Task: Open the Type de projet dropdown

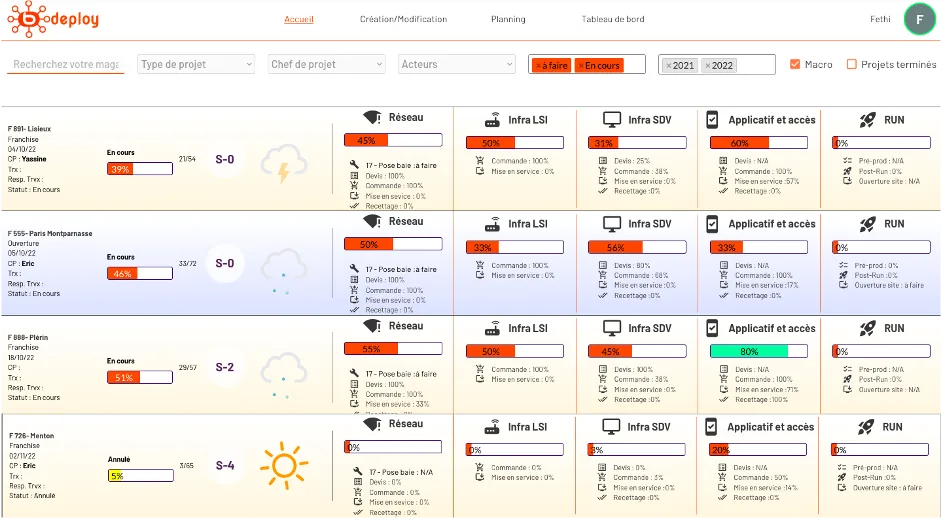Action: click(196, 64)
